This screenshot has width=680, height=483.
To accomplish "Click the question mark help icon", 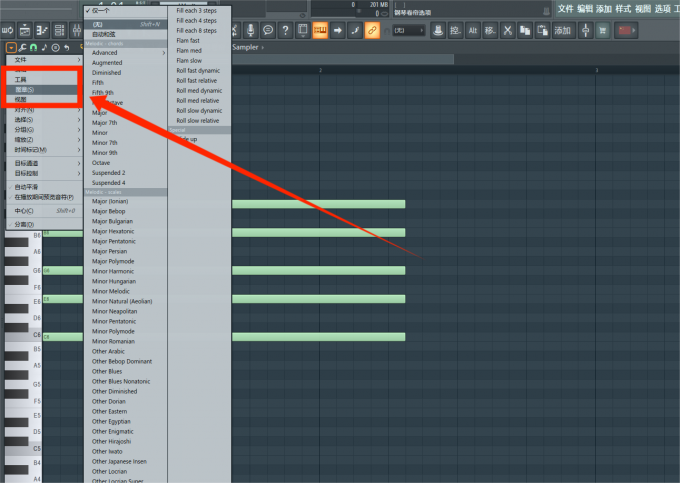I will click(x=285, y=30).
